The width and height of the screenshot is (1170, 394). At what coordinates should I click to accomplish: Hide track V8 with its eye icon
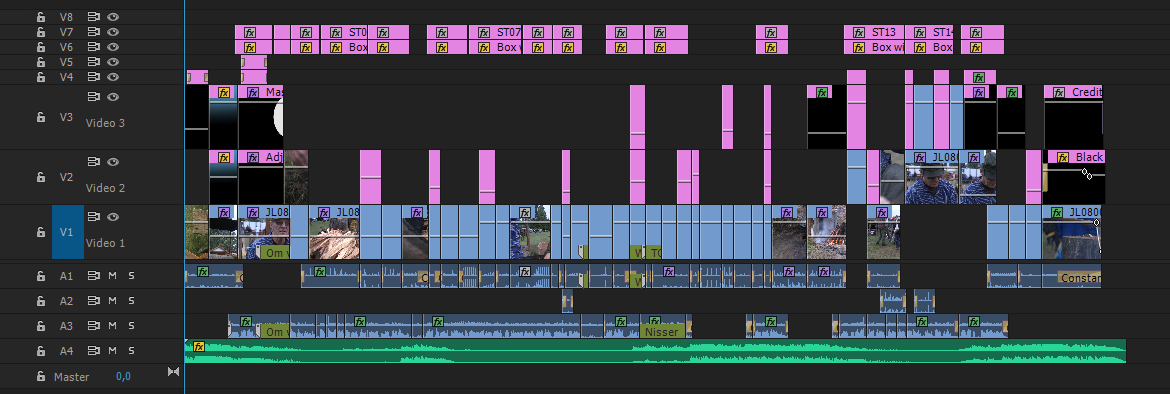point(113,16)
